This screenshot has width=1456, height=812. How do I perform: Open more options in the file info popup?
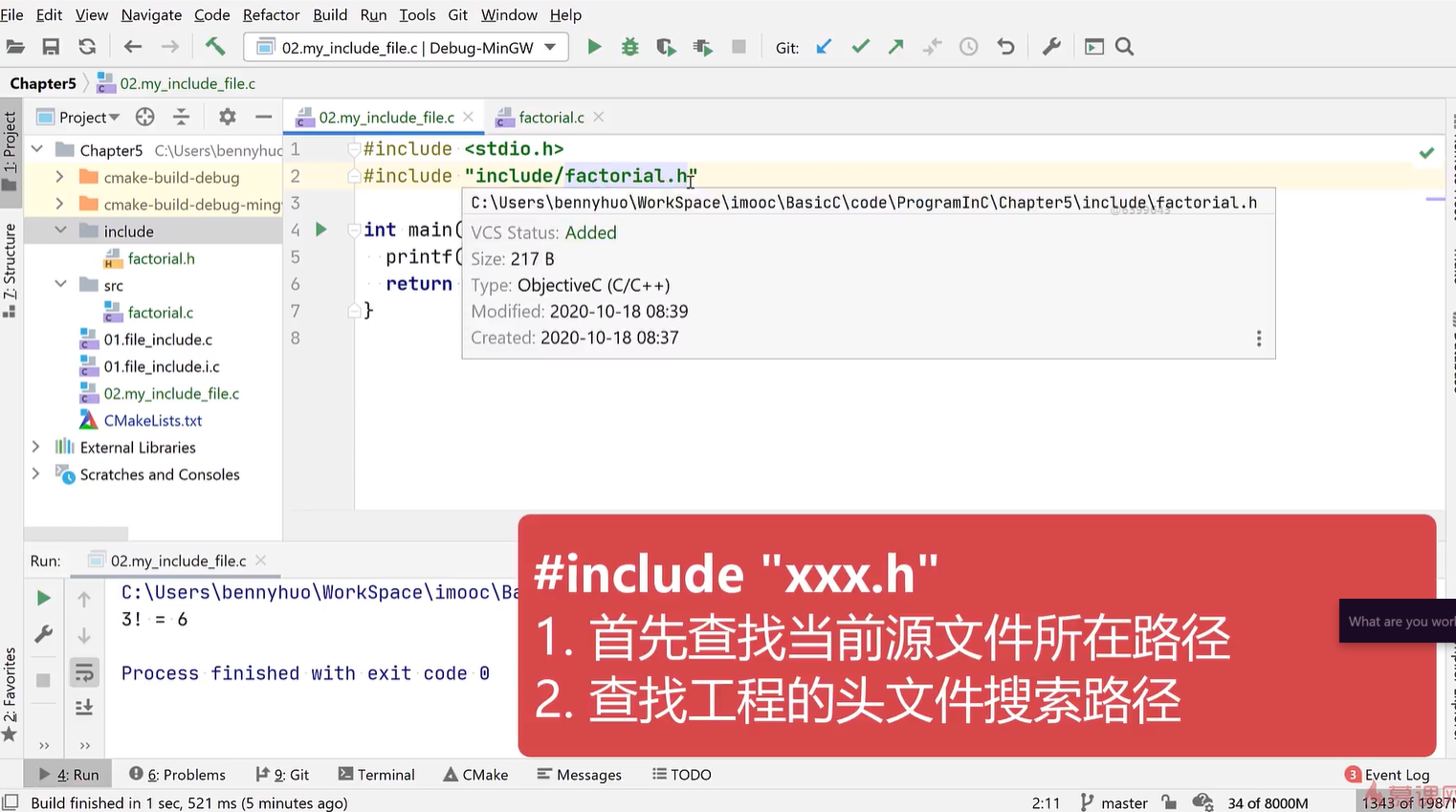1259,339
